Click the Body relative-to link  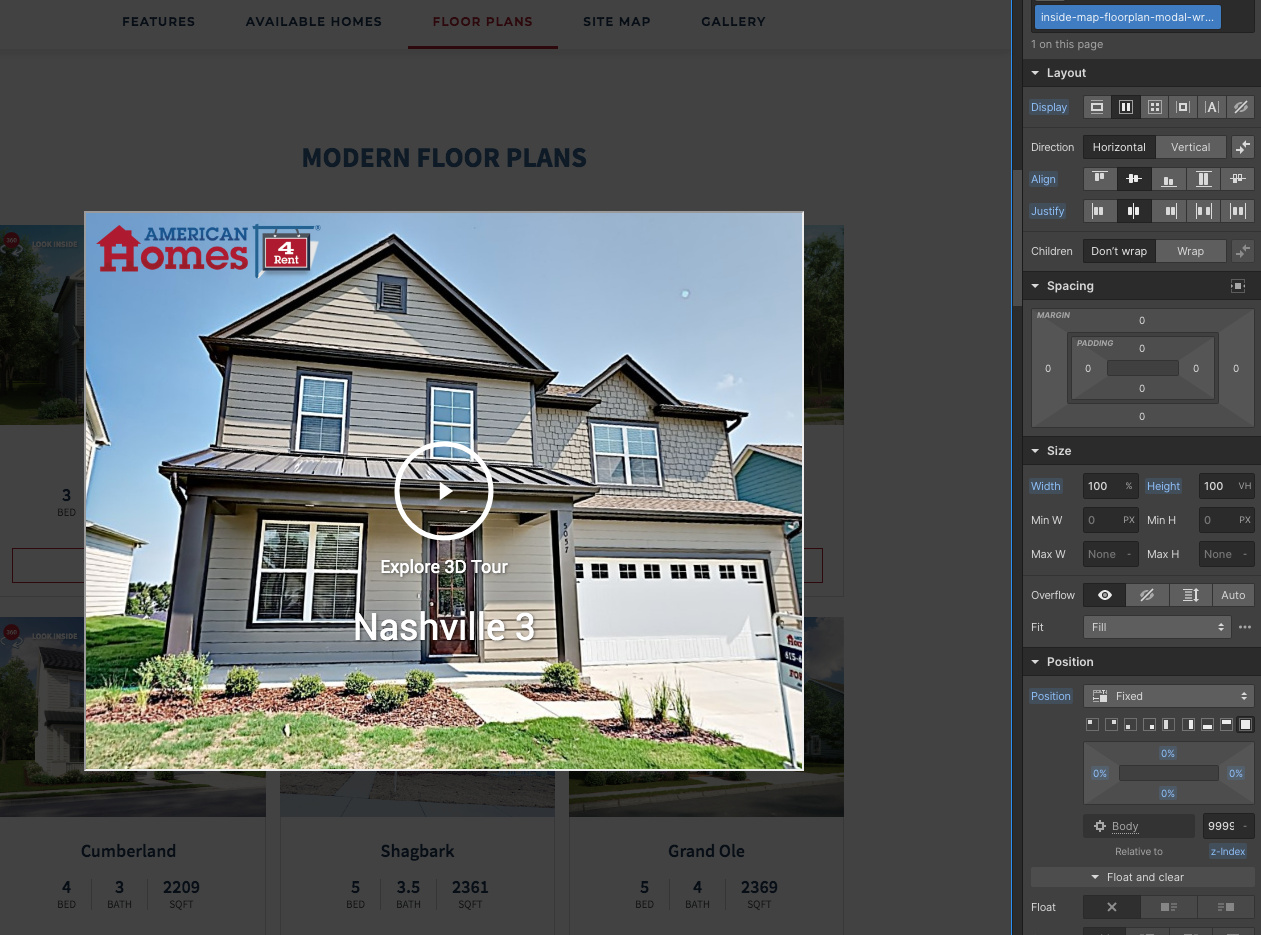1125,826
